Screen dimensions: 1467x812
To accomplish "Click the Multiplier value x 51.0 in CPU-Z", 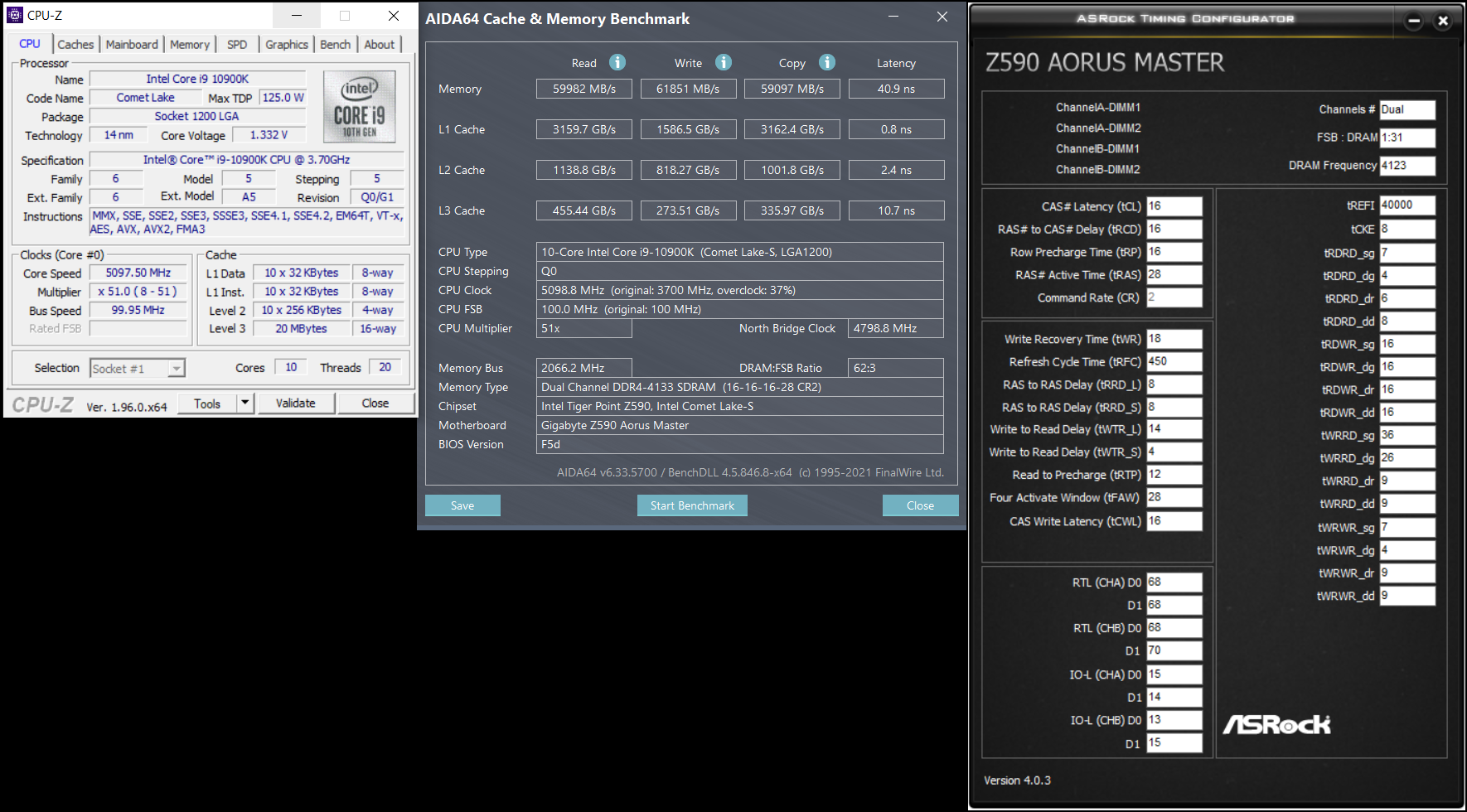I will click(x=138, y=292).
